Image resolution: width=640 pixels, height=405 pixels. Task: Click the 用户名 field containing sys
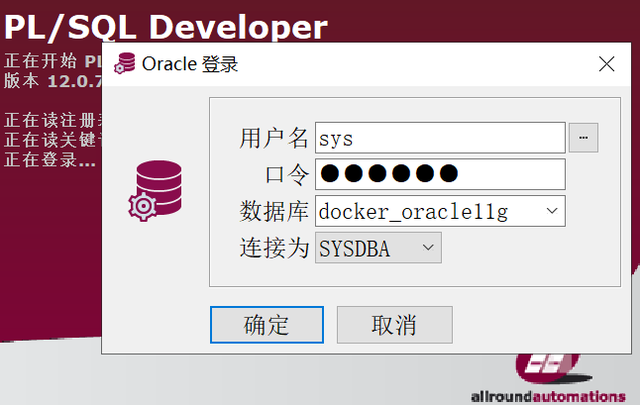tap(440, 138)
